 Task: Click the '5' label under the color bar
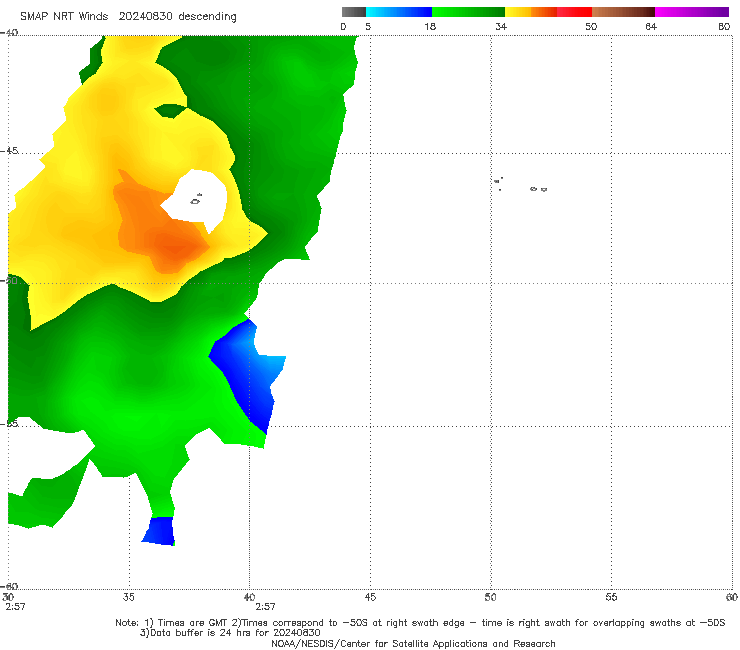coord(368,26)
